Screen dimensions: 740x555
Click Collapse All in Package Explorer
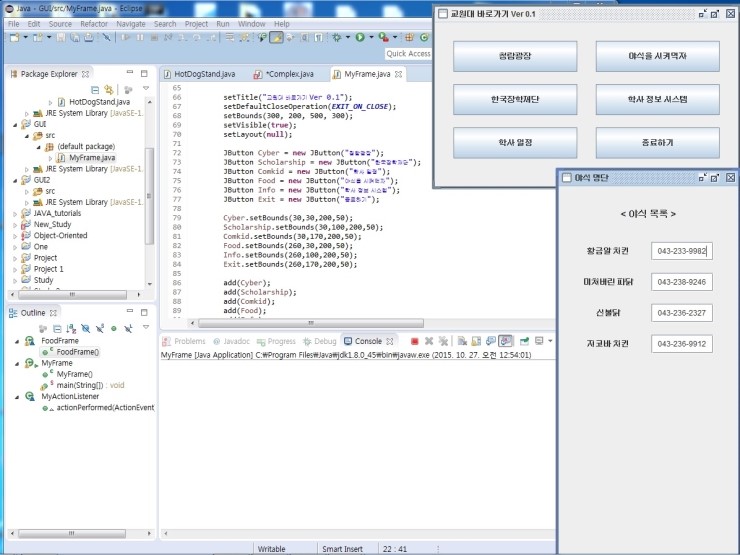pos(95,89)
